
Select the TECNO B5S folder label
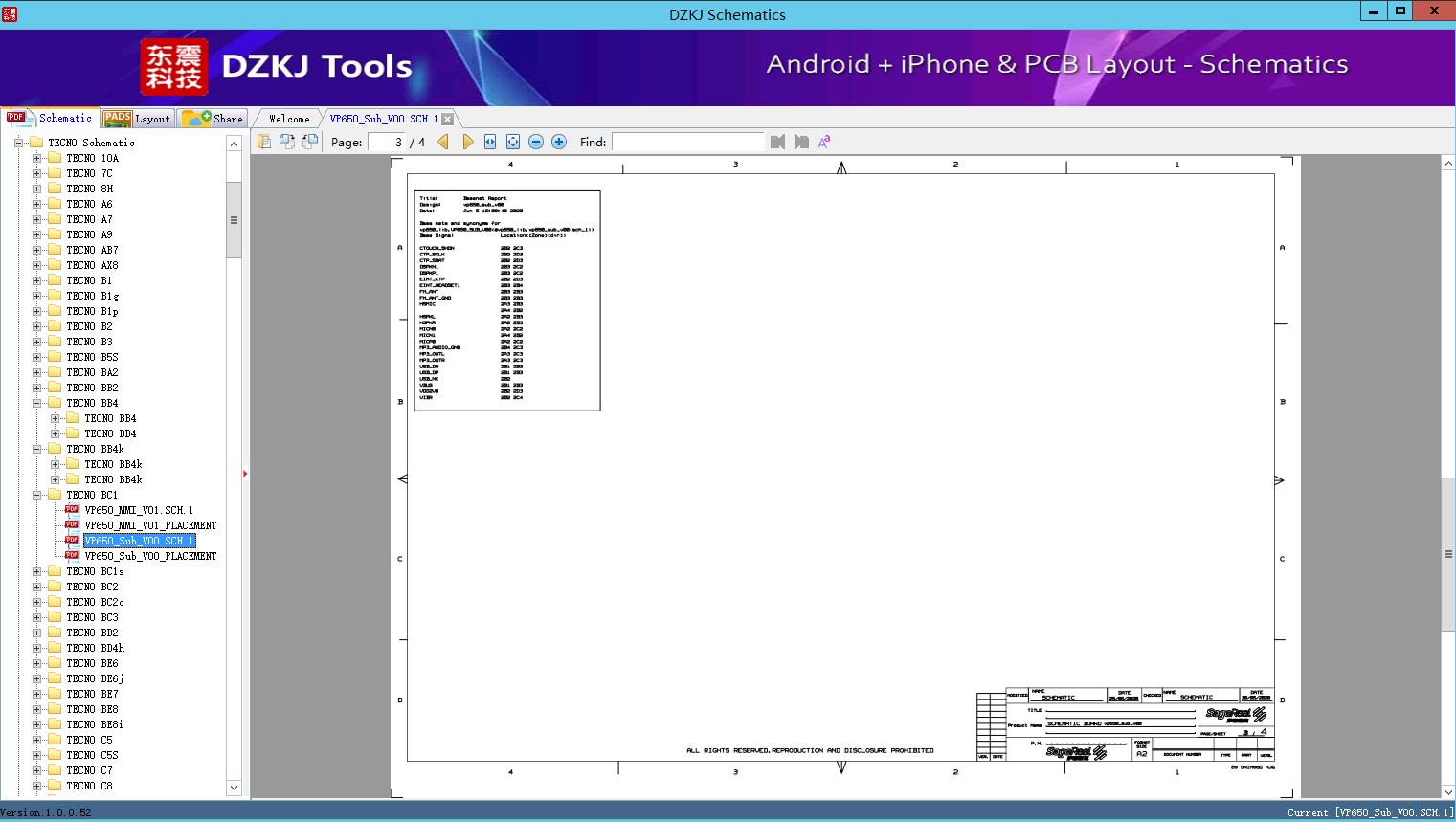(x=92, y=357)
